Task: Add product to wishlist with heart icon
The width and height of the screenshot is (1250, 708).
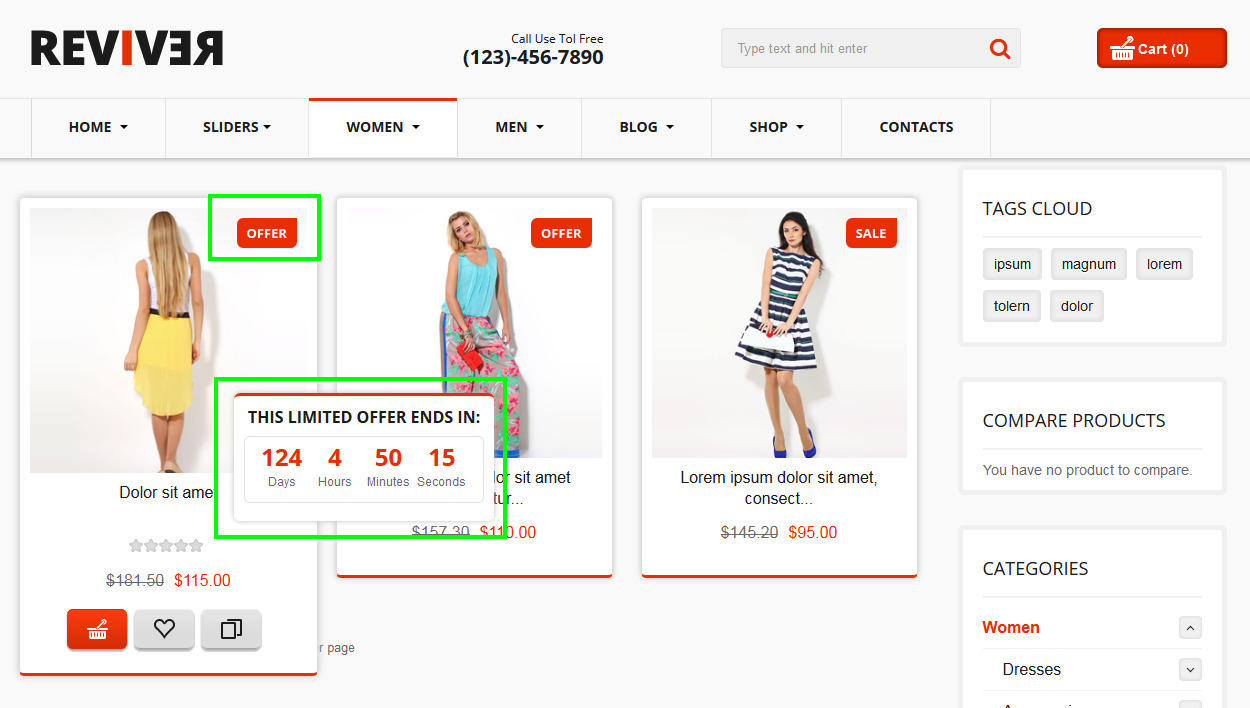Action: coord(164,629)
